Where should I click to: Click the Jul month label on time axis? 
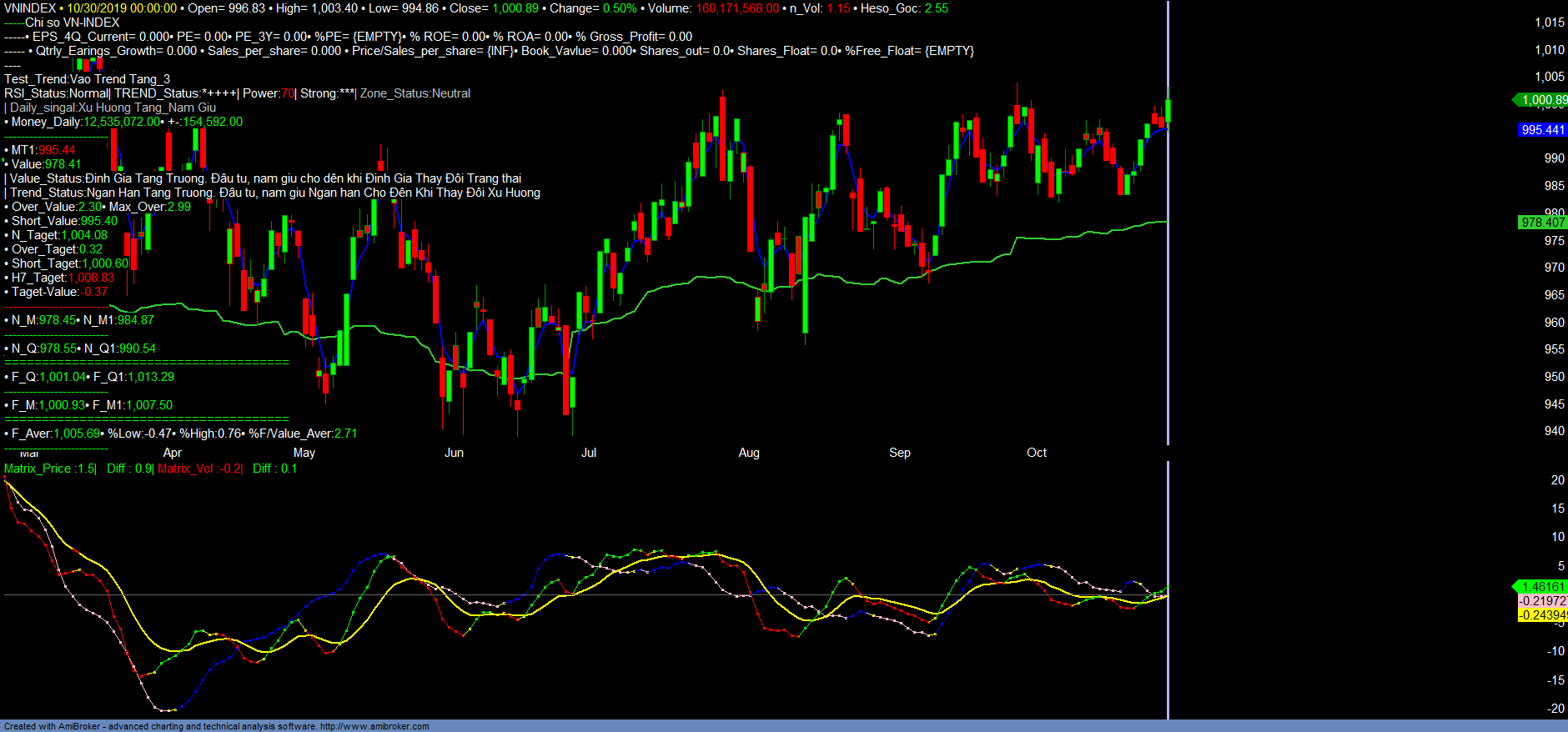(x=589, y=453)
